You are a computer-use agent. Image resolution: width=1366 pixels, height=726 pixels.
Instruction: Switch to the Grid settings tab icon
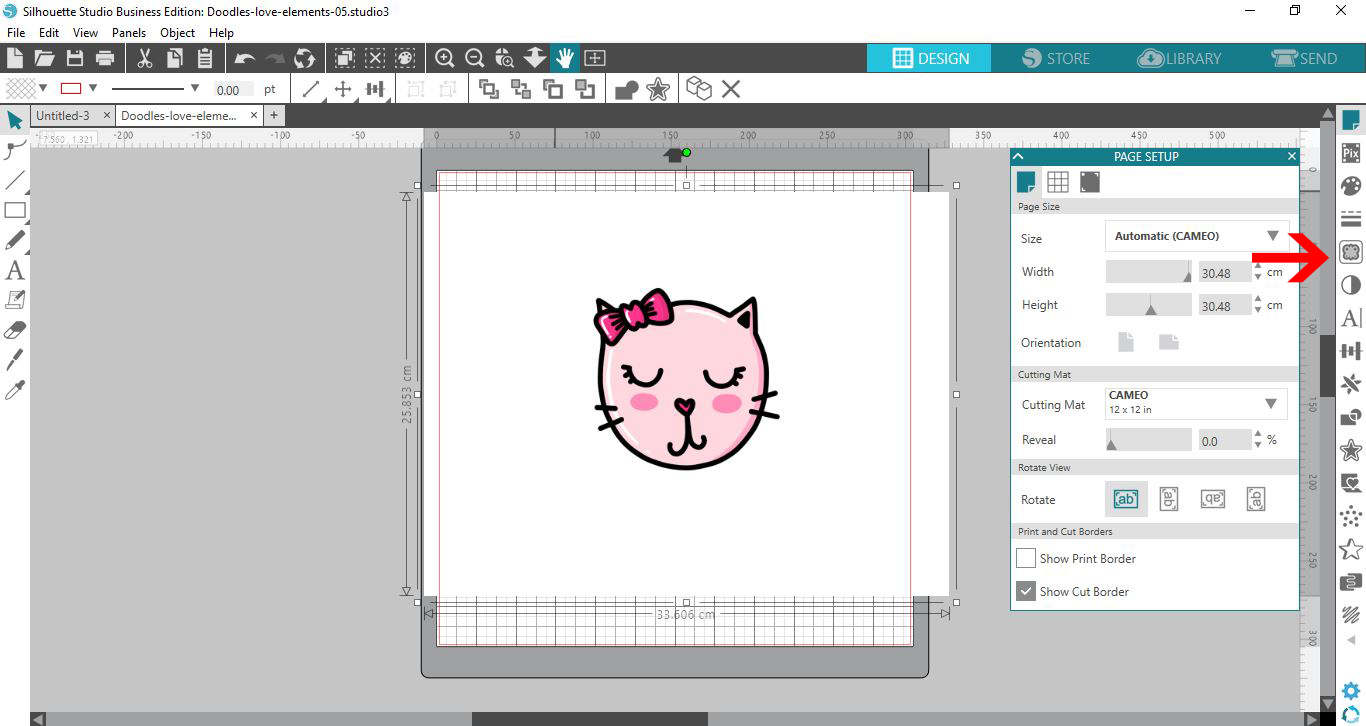pos(1058,181)
